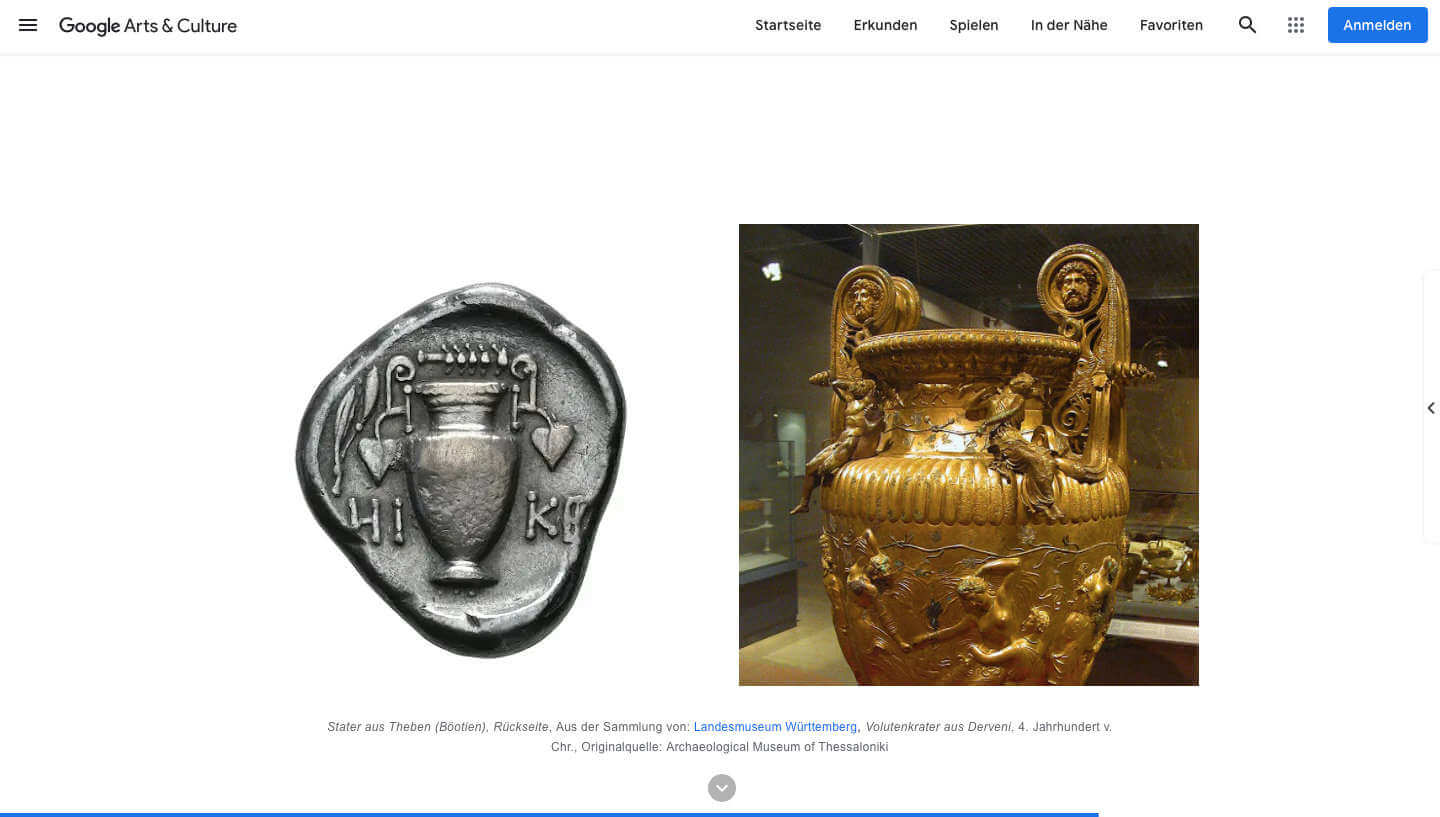
Task: Expand the side panel left chevron
Action: (1431, 408)
